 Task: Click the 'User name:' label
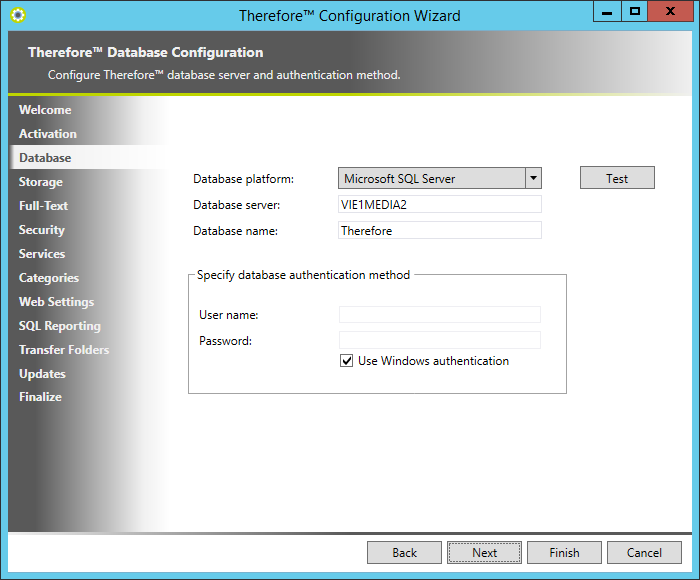tap(229, 315)
